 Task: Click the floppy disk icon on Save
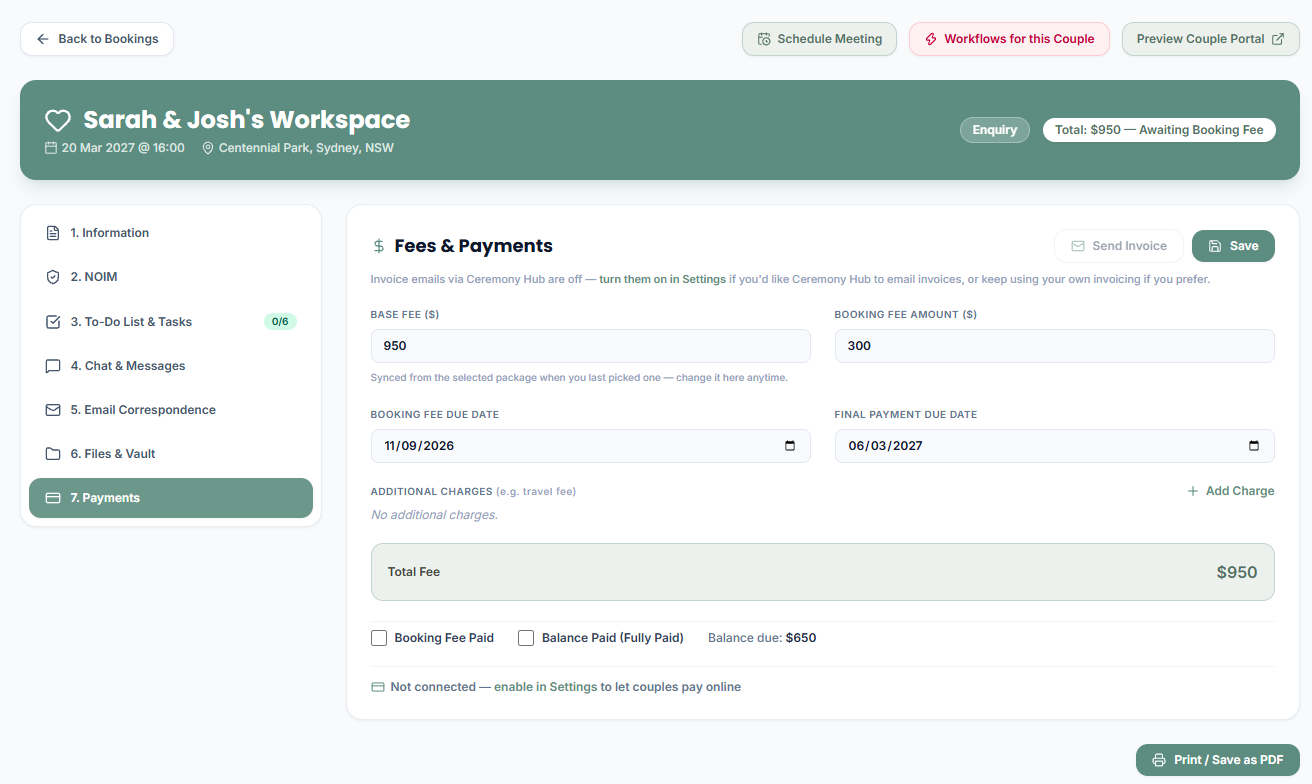coord(1215,246)
